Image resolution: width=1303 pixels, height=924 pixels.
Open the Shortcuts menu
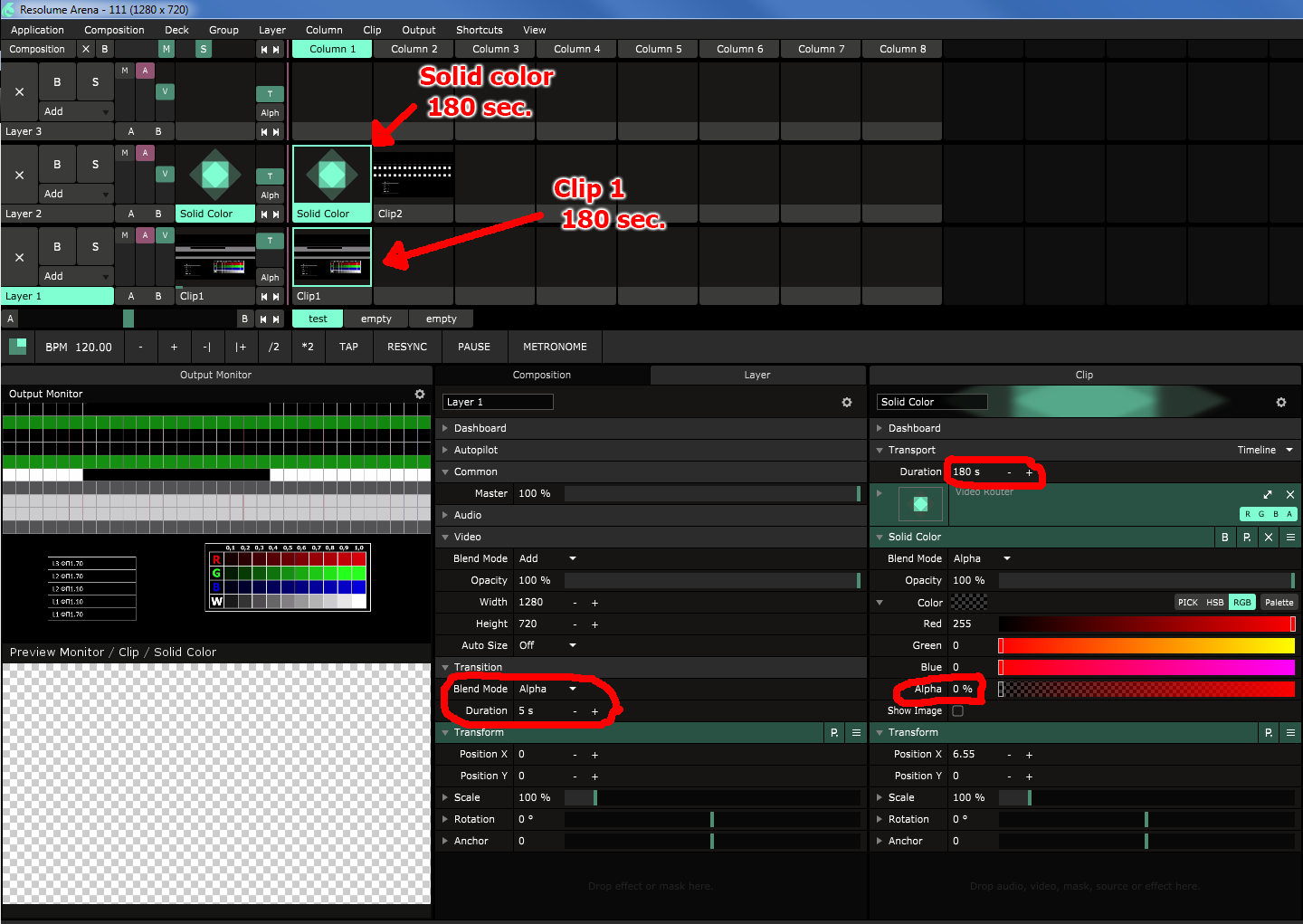[x=479, y=30]
